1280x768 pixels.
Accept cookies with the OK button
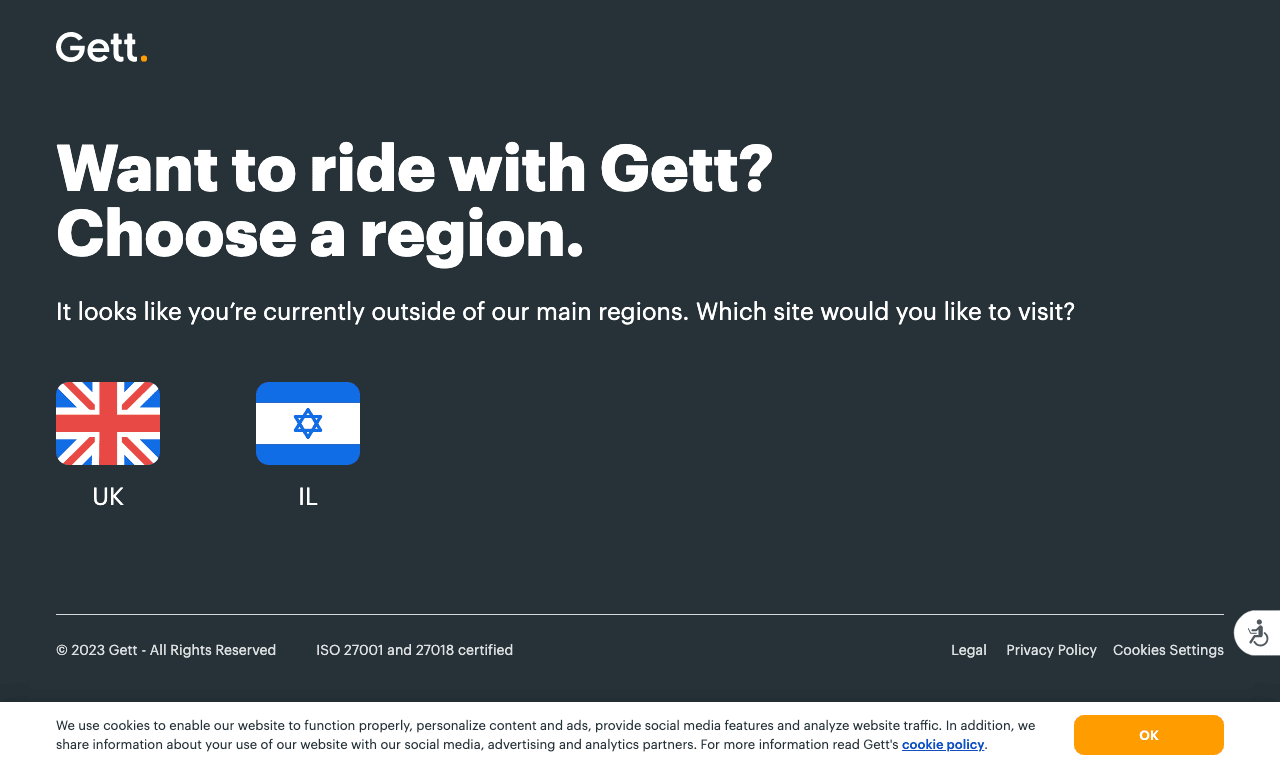[1149, 735]
